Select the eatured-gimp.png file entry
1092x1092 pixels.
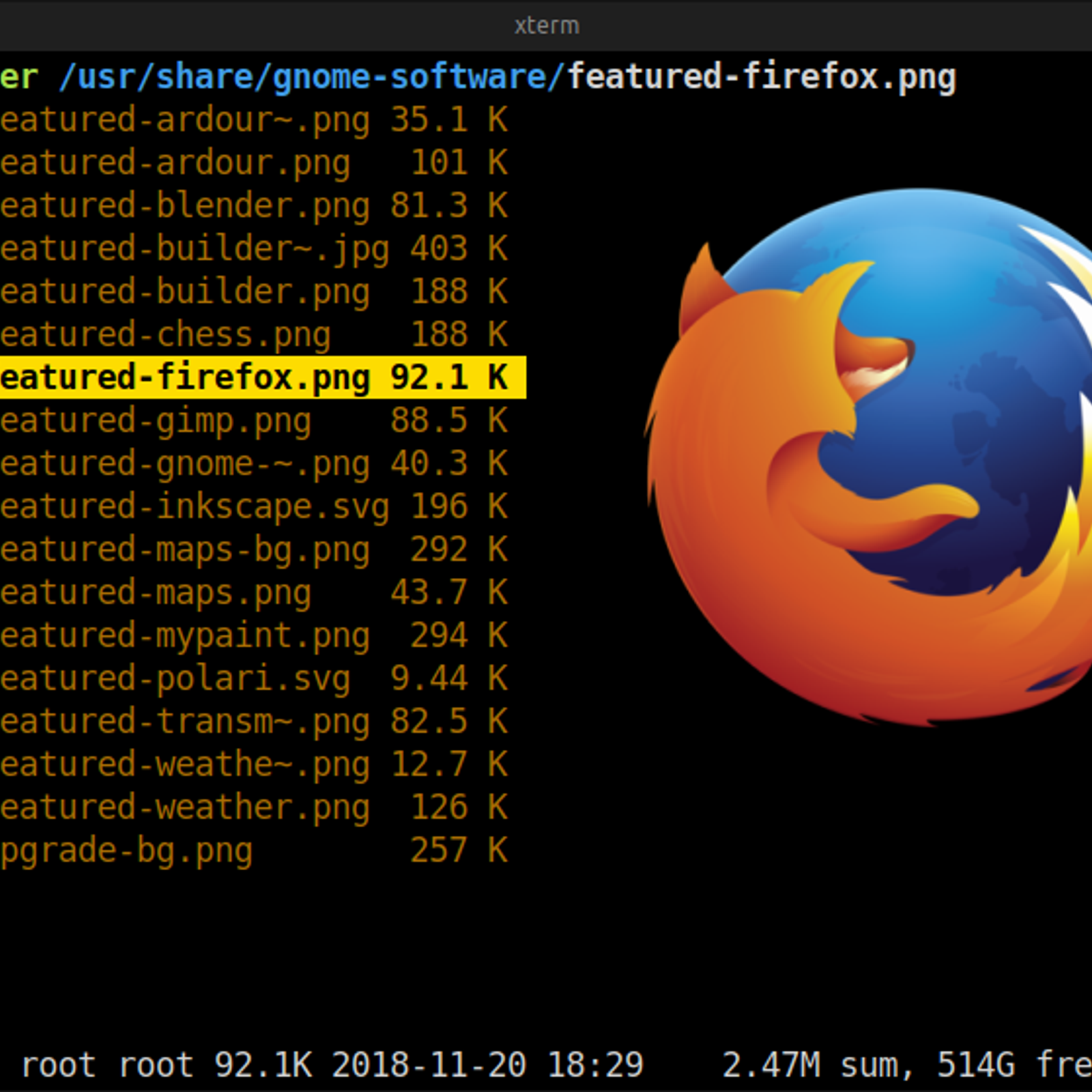point(263,421)
